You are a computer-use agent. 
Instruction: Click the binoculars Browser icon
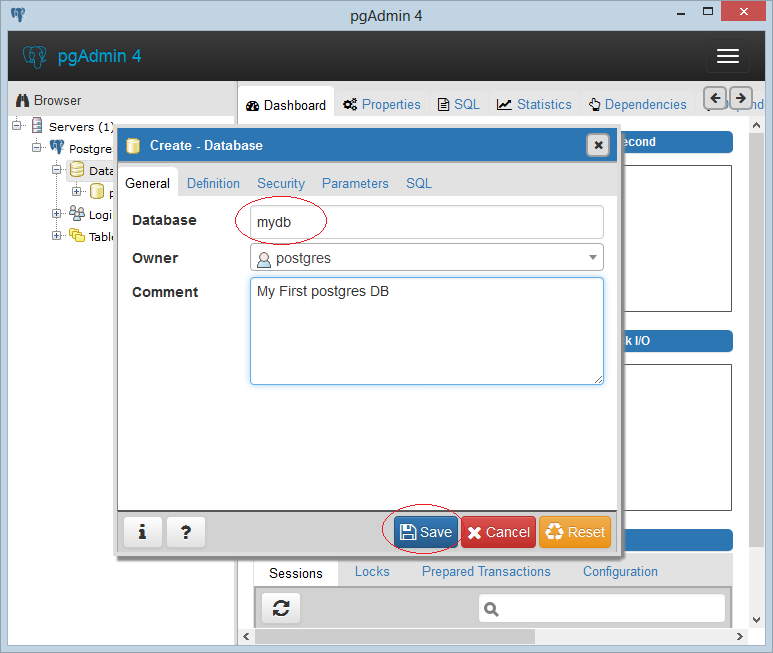(x=22, y=101)
